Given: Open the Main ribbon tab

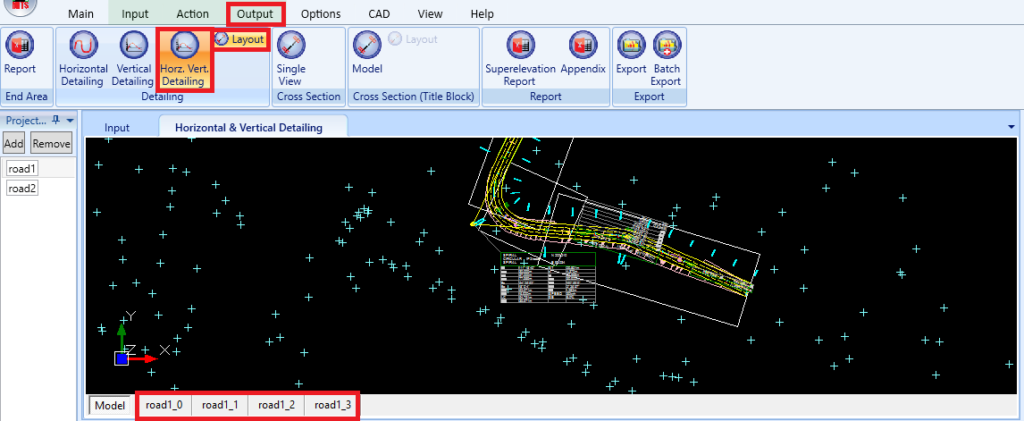Looking at the screenshot, I should click(x=81, y=14).
